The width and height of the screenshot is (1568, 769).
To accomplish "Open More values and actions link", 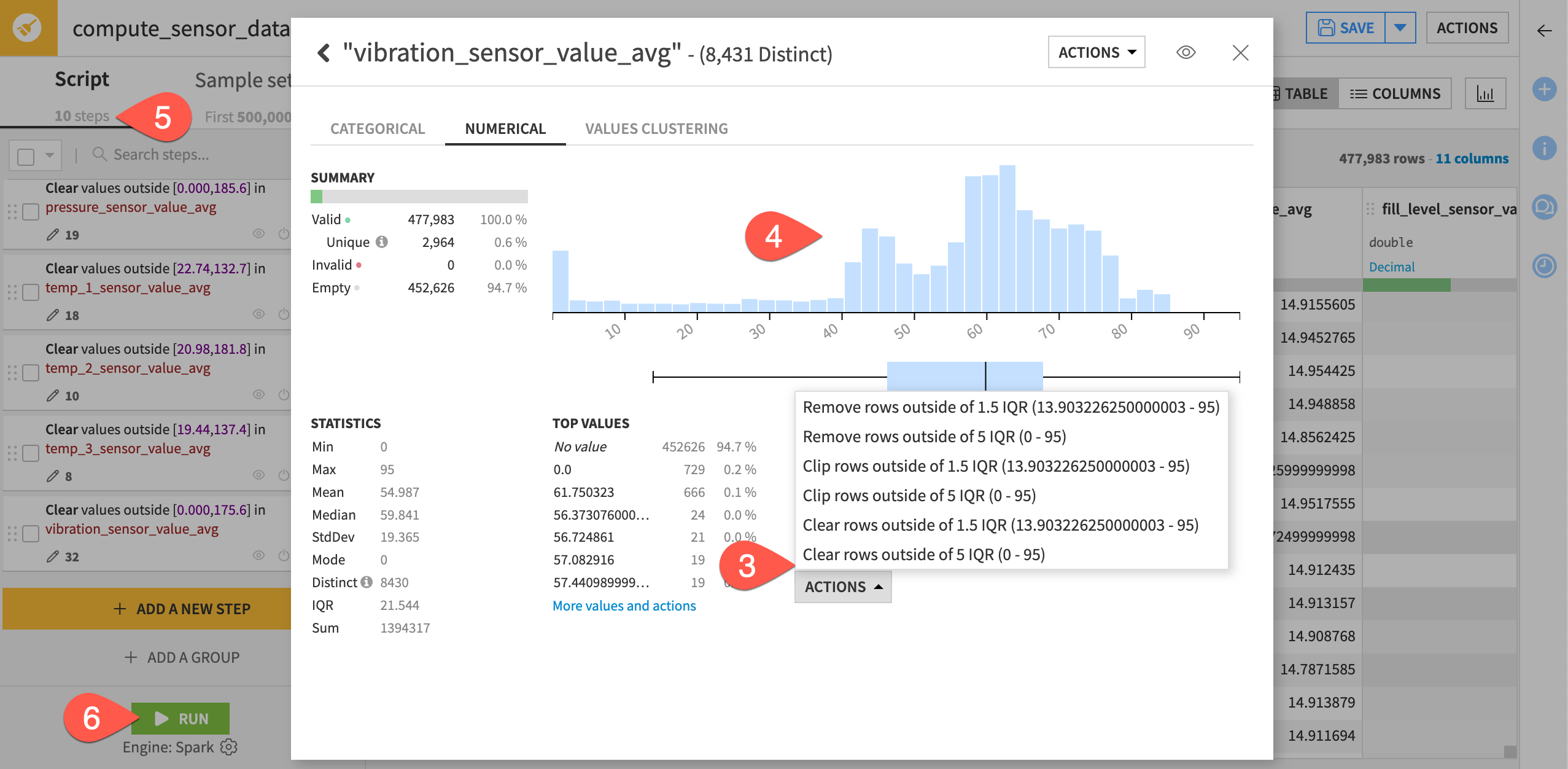I will point(624,606).
